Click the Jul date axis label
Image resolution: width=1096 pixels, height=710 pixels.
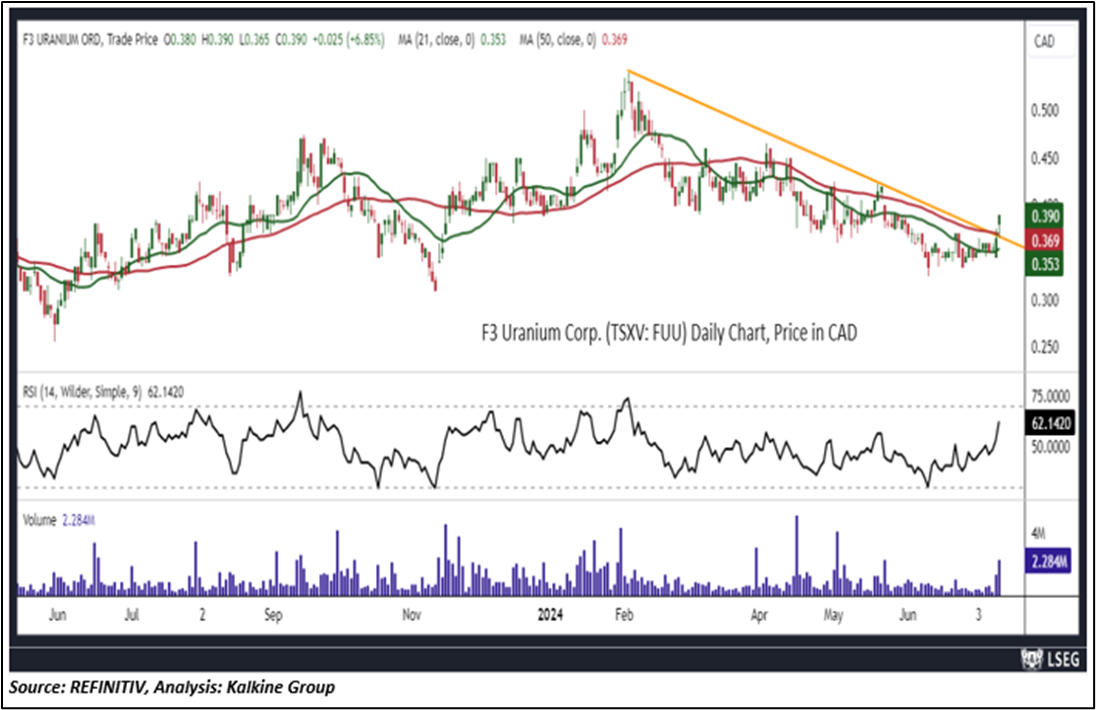pyautogui.click(x=131, y=615)
